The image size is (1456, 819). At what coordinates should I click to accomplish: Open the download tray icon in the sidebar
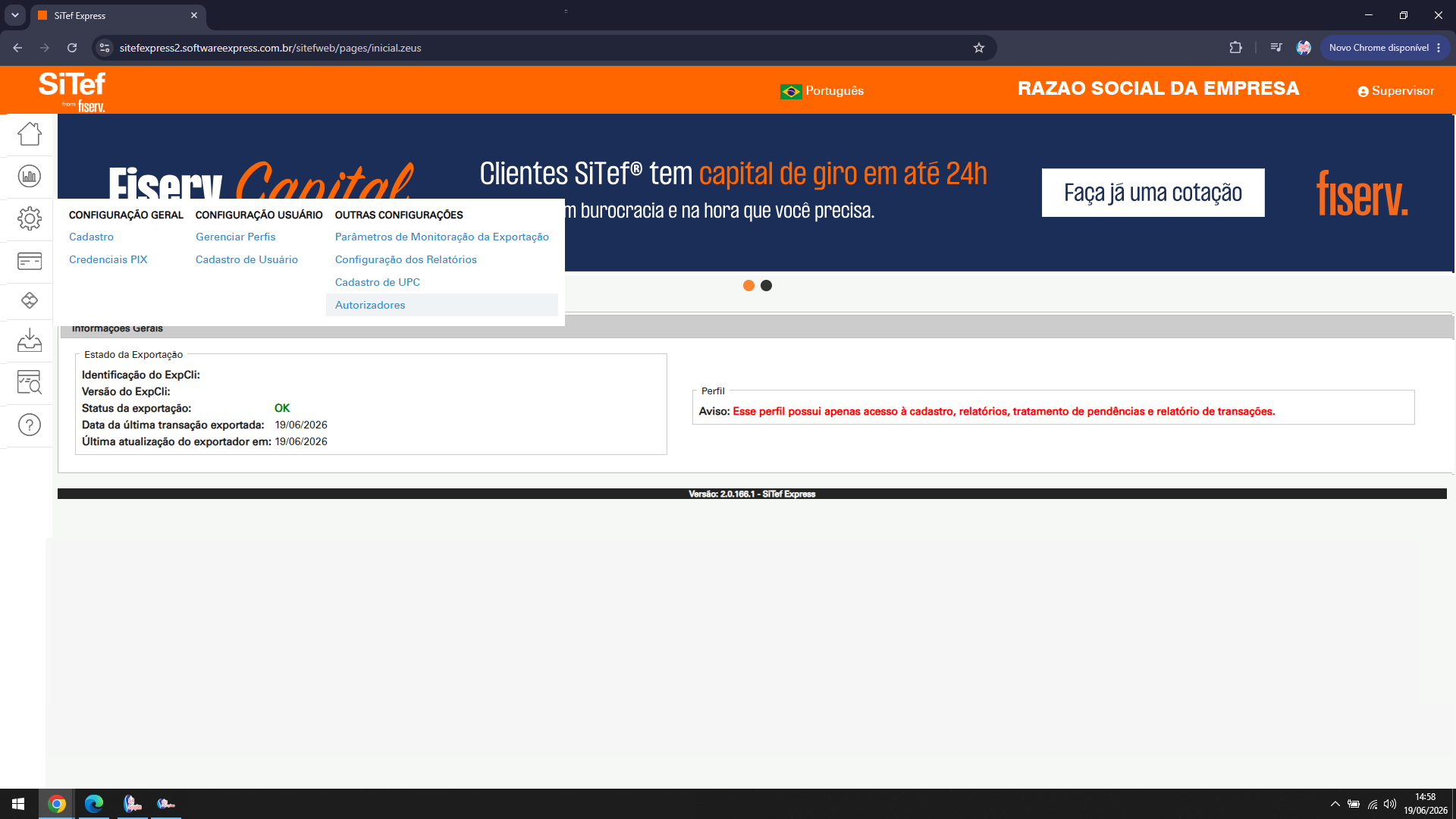pyautogui.click(x=30, y=340)
